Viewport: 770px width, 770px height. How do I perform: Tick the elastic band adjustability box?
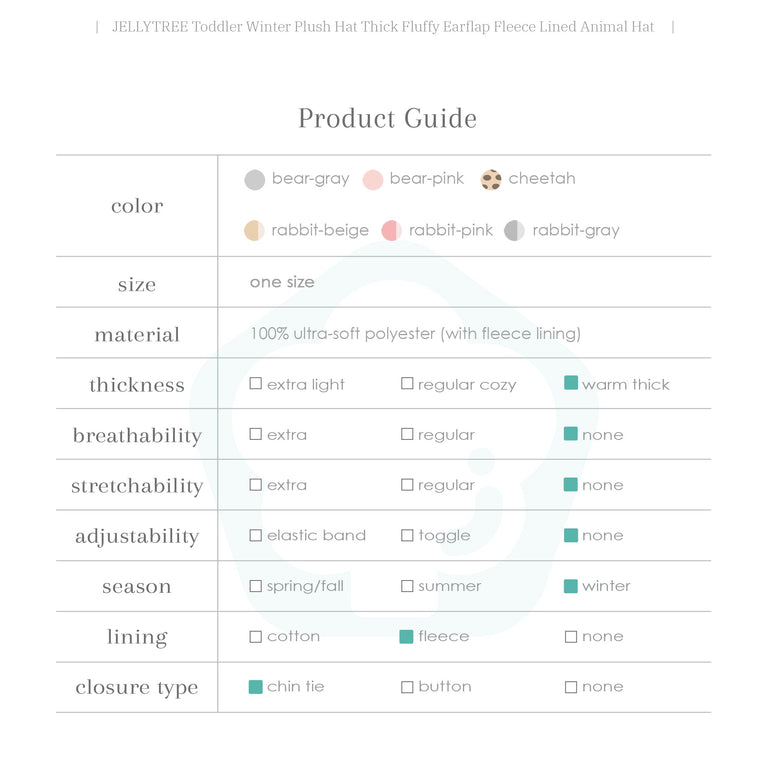point(256,536)
